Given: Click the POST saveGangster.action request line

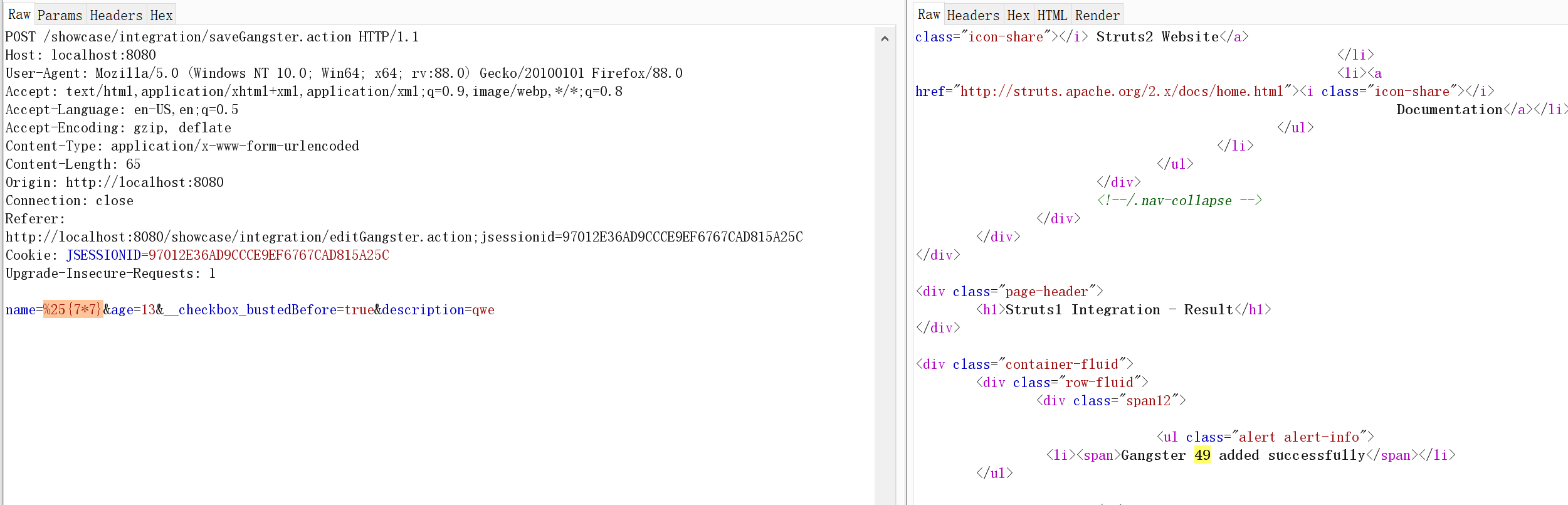Looking at the screenshot, I should (x=212, y=37).
